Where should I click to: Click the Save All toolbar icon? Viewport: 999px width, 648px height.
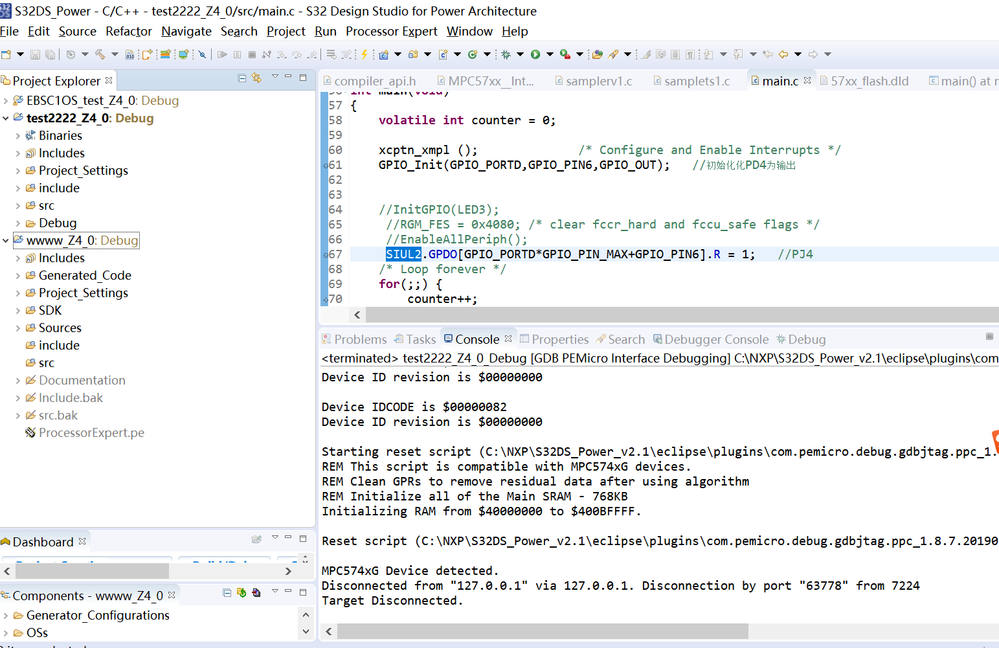pyautogui.click(x=50, y=55)
